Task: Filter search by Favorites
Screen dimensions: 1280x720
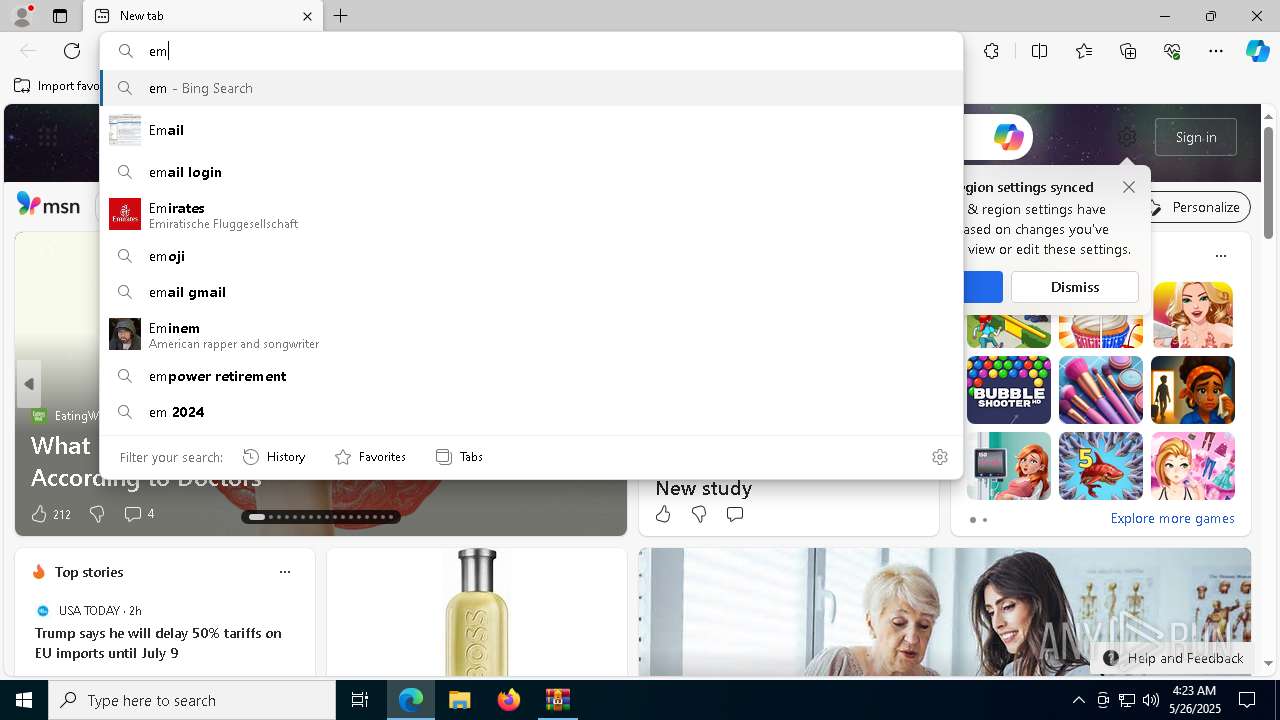Action: [370, 457]
